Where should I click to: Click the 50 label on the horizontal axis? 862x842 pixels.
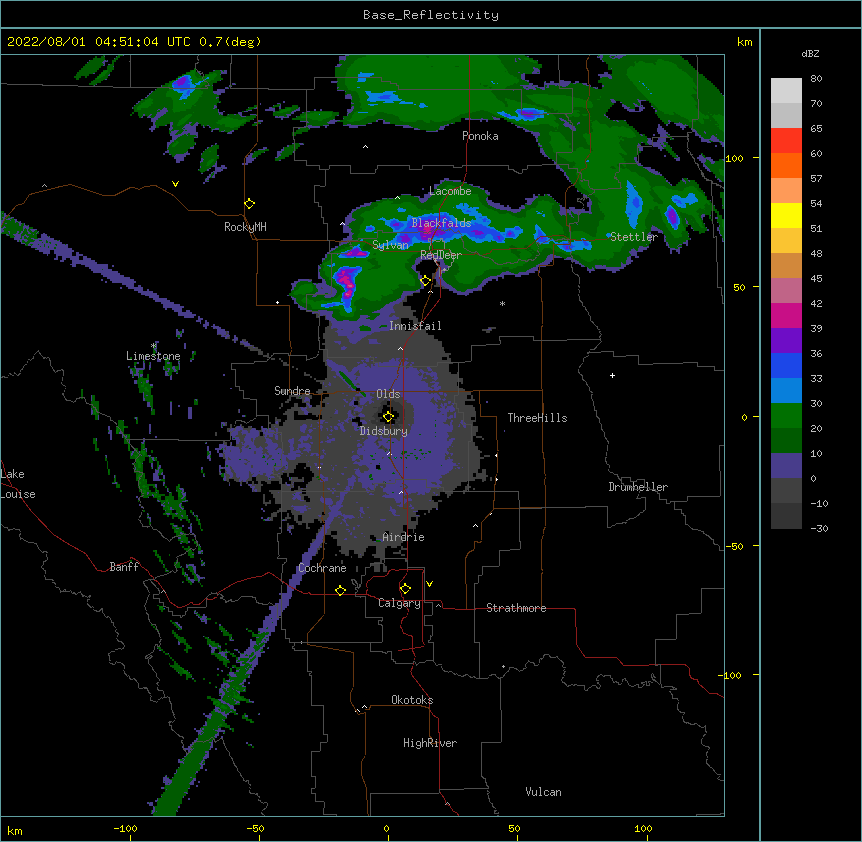[514, 828]
